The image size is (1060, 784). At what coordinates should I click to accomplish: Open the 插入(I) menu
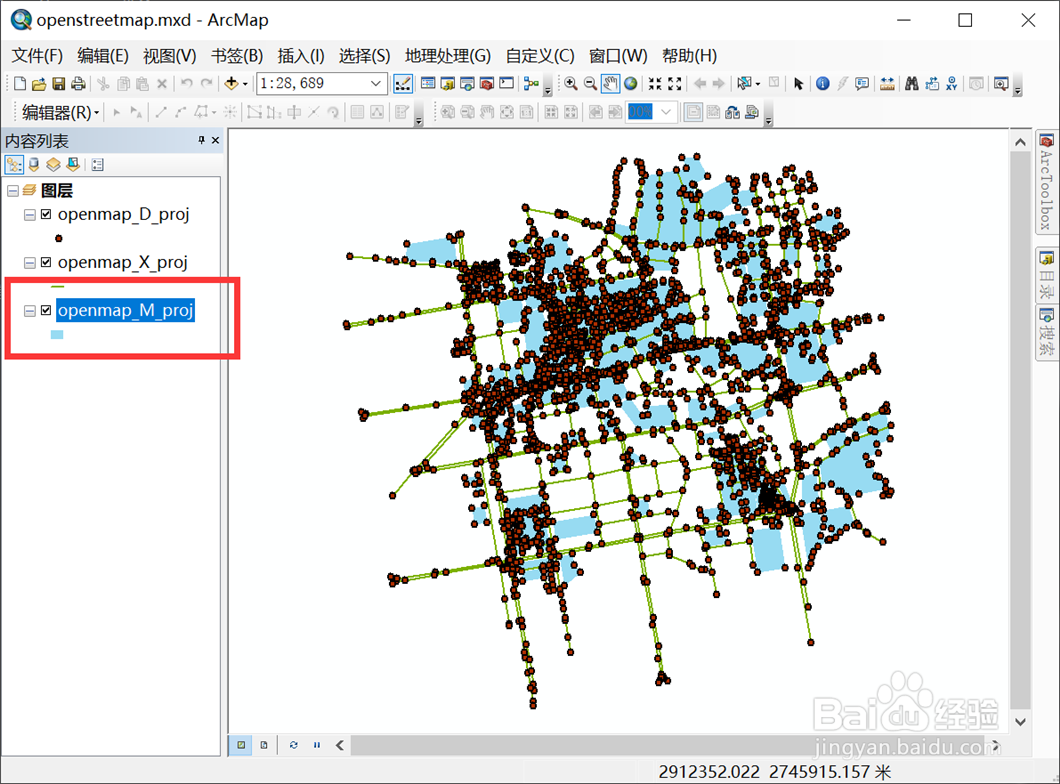301,55
